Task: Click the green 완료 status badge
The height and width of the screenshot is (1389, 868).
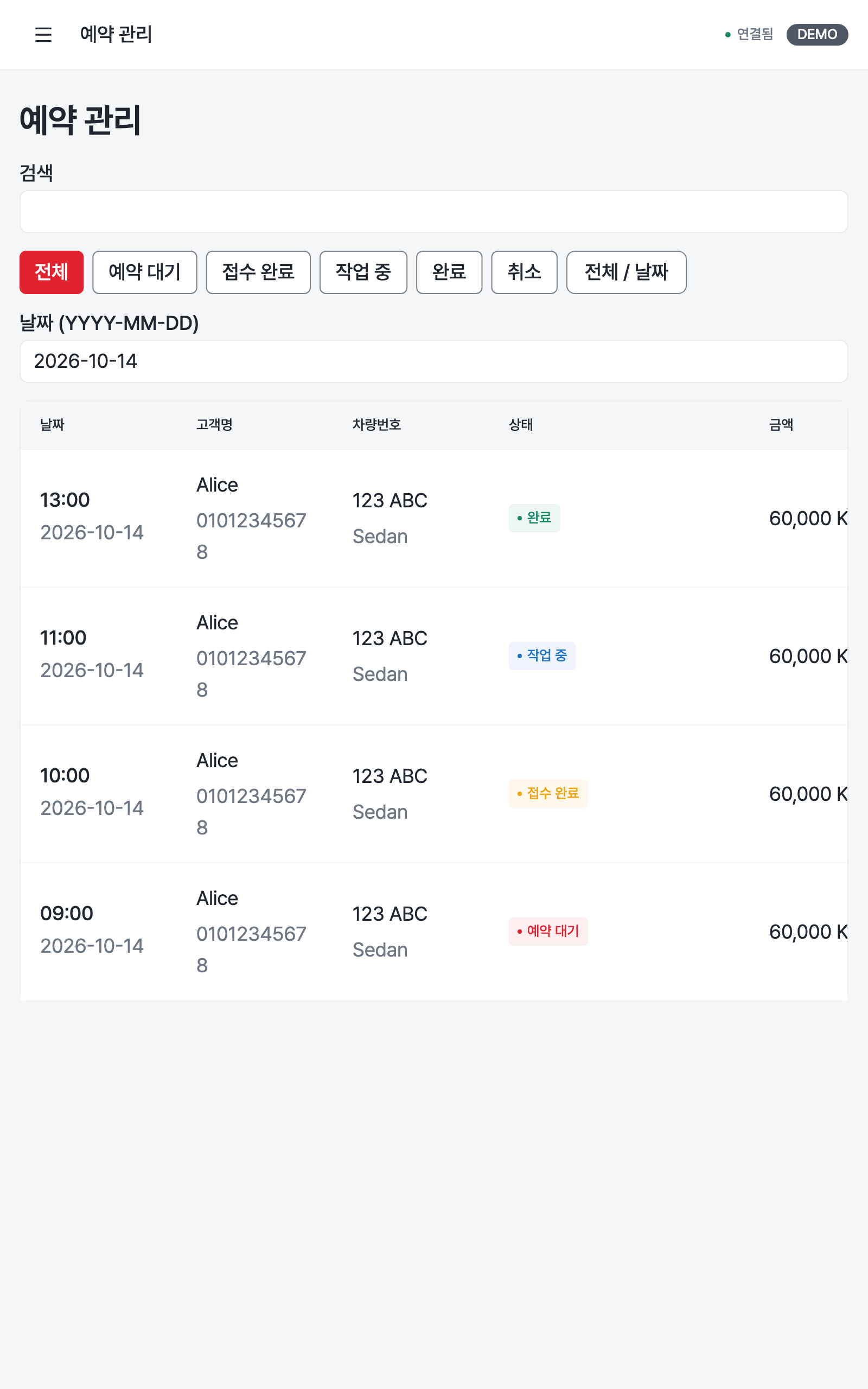Action: (x=534, y=518)
